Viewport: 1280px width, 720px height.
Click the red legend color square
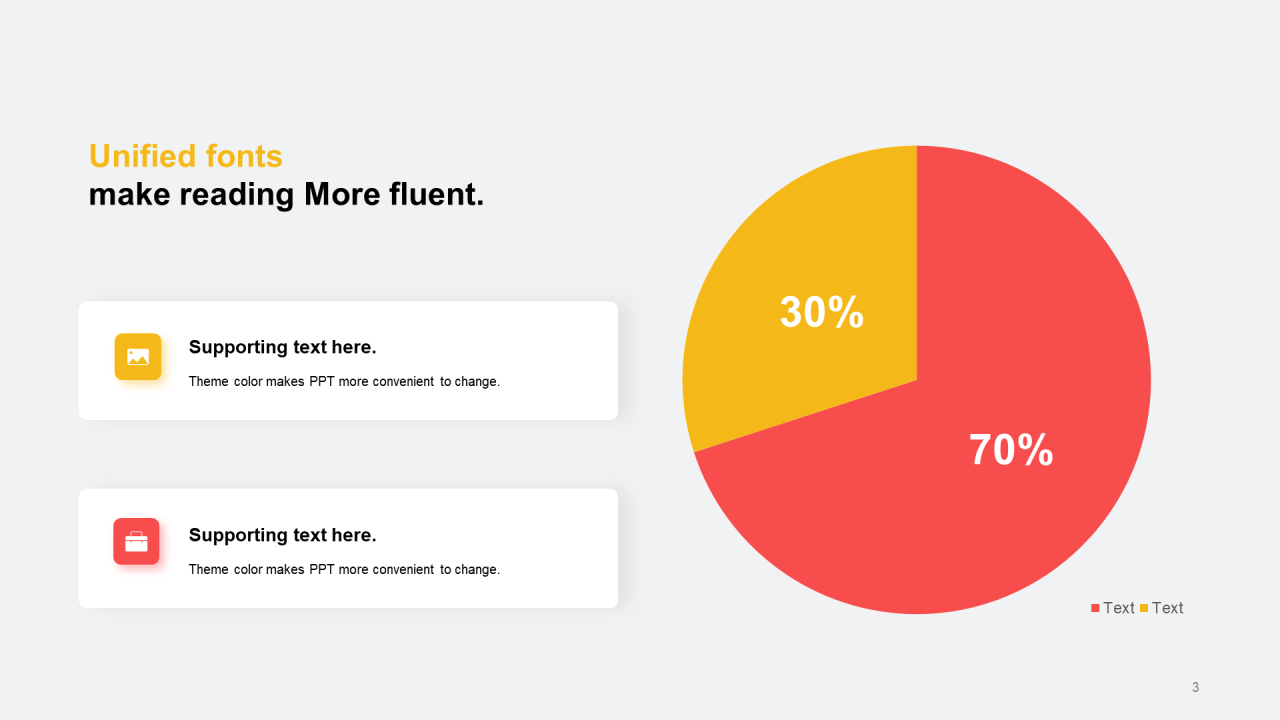tap(1095, 608)
